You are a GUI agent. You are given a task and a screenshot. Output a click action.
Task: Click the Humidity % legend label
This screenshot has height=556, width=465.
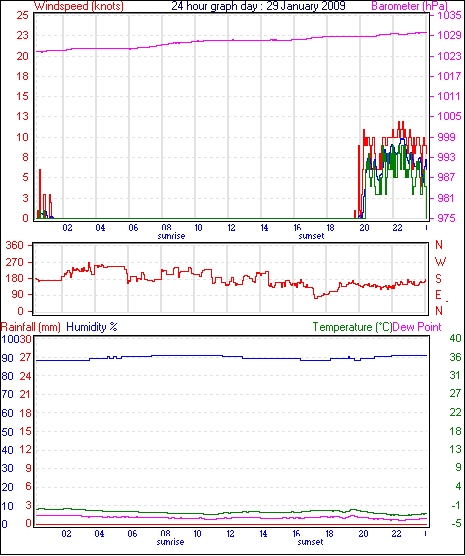[x=92, y=327]
